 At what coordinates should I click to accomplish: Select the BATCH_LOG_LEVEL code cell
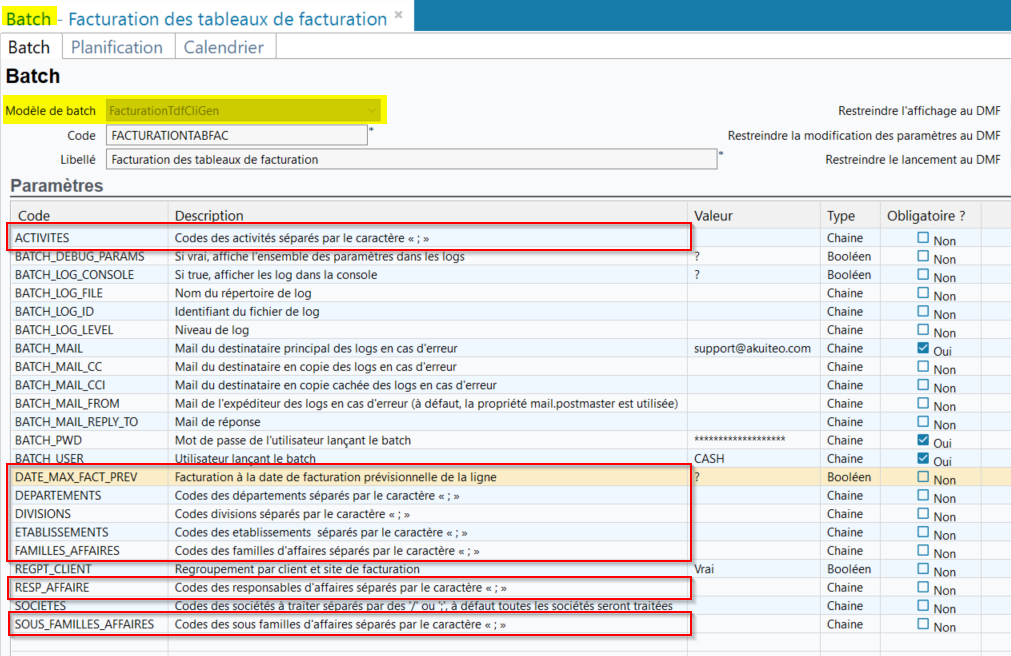coord(89,330)
